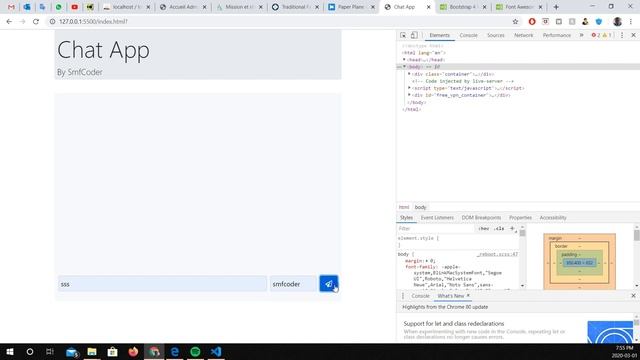
Task: Select the DevTools inspect element picker icon
Action: tap(403, 36)
